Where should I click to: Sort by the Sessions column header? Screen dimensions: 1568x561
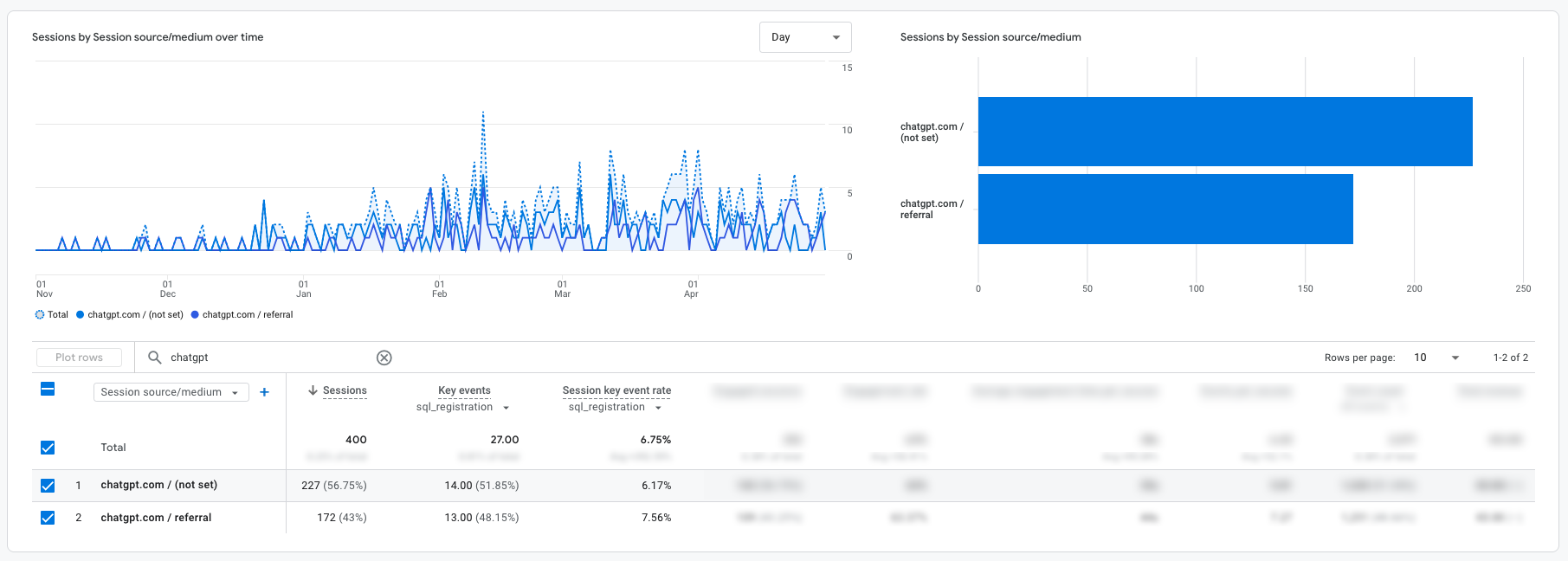(x=345, y=390)
